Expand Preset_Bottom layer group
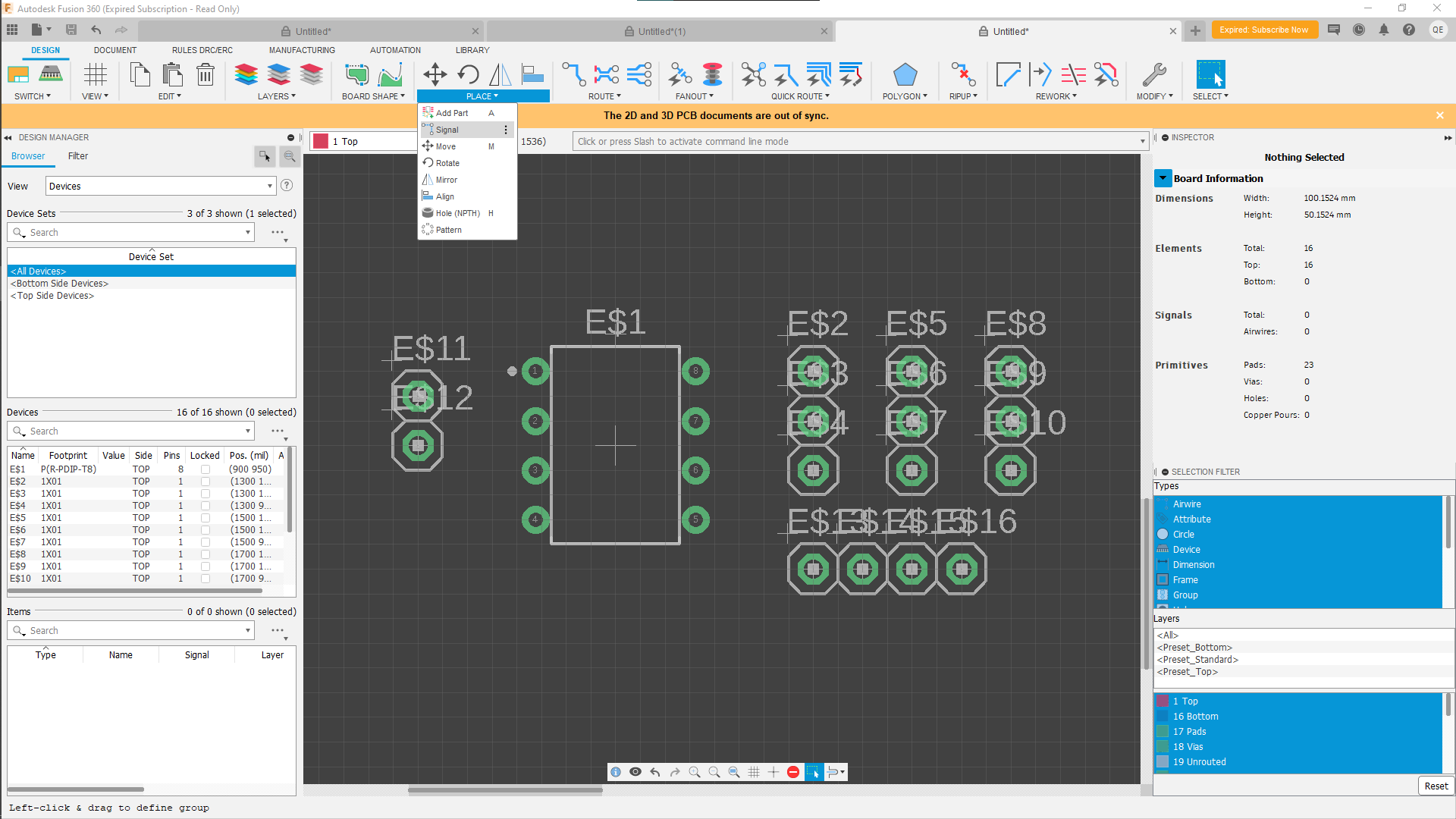 [x=1195, y=647]
